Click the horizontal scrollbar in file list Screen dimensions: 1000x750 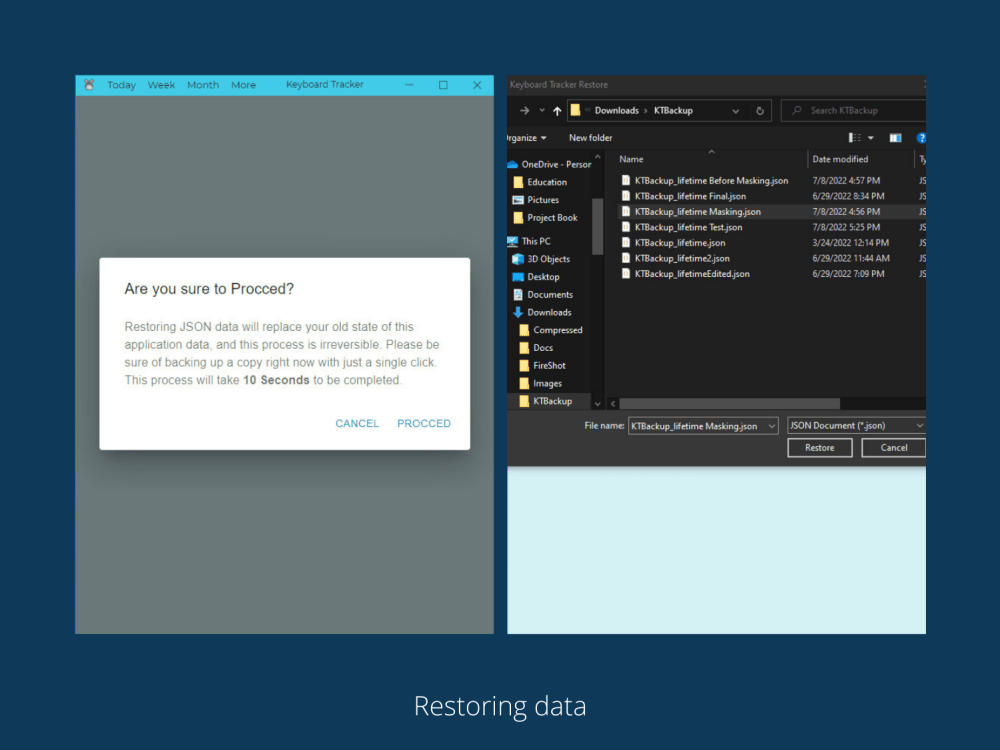tap(730, 404)
